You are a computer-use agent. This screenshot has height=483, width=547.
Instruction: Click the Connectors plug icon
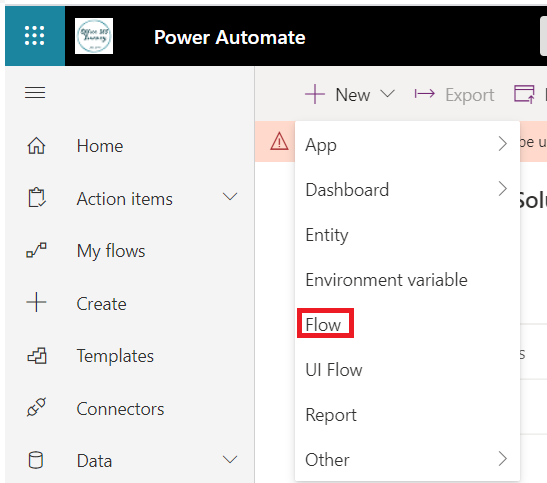[36, 407]
